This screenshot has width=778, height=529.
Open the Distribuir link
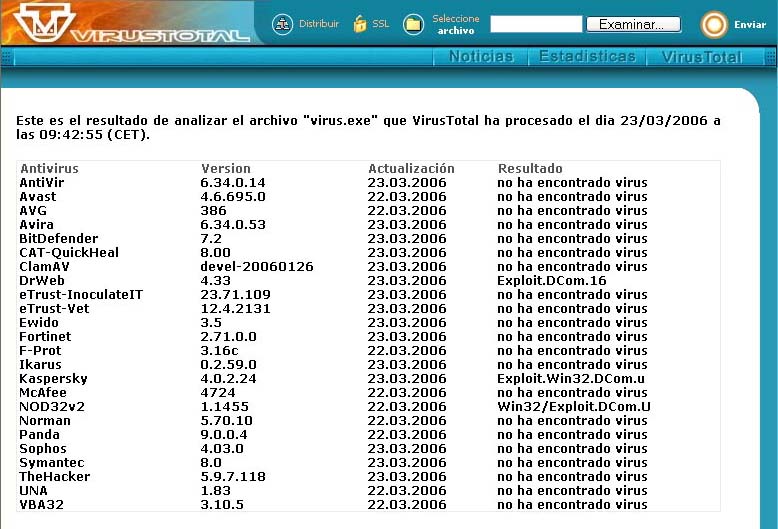[319, 24]
